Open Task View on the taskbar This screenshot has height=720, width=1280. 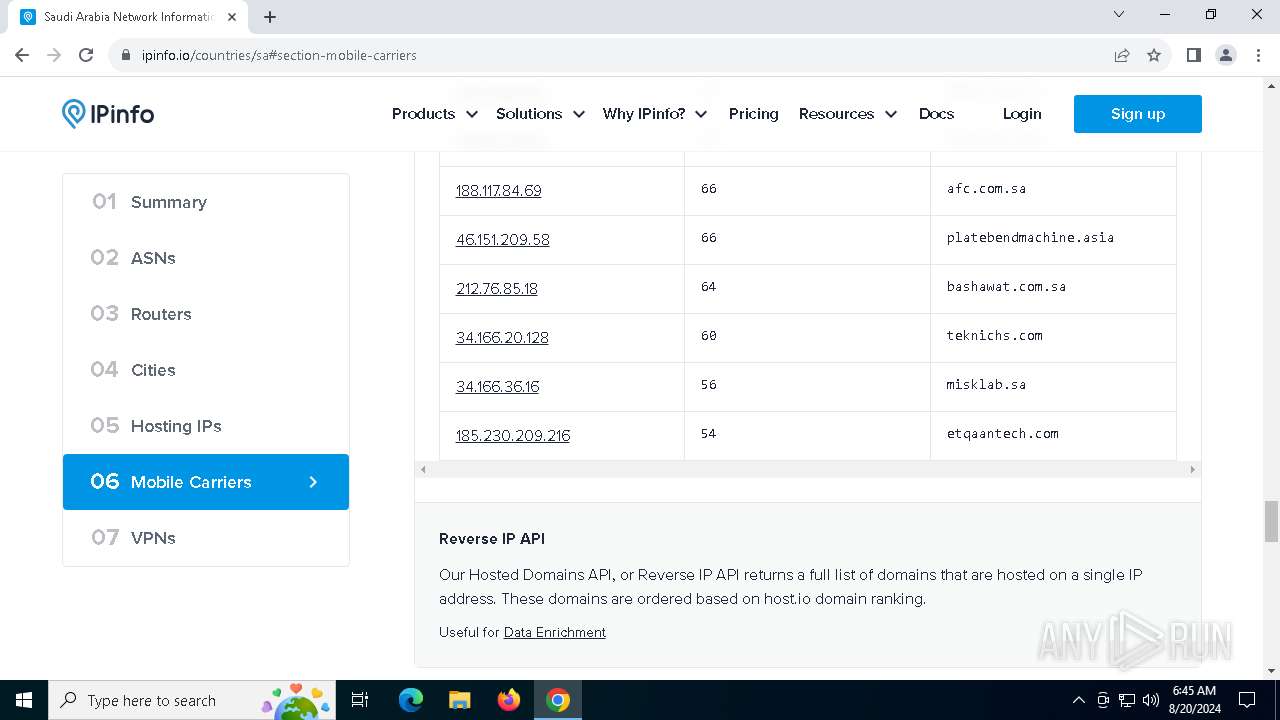point(360,700)
